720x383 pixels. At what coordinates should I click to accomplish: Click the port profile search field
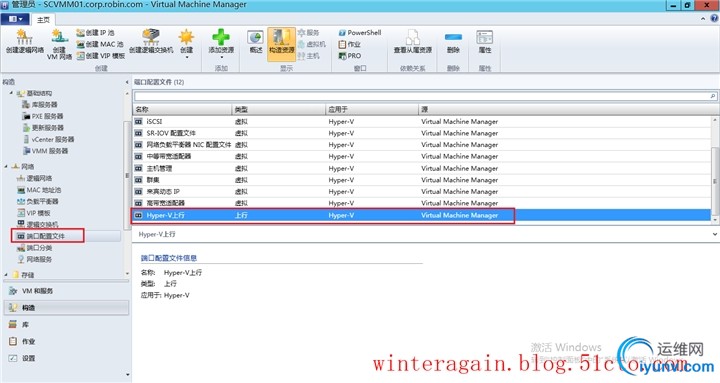pyautogui.click(x=421, y=96)
